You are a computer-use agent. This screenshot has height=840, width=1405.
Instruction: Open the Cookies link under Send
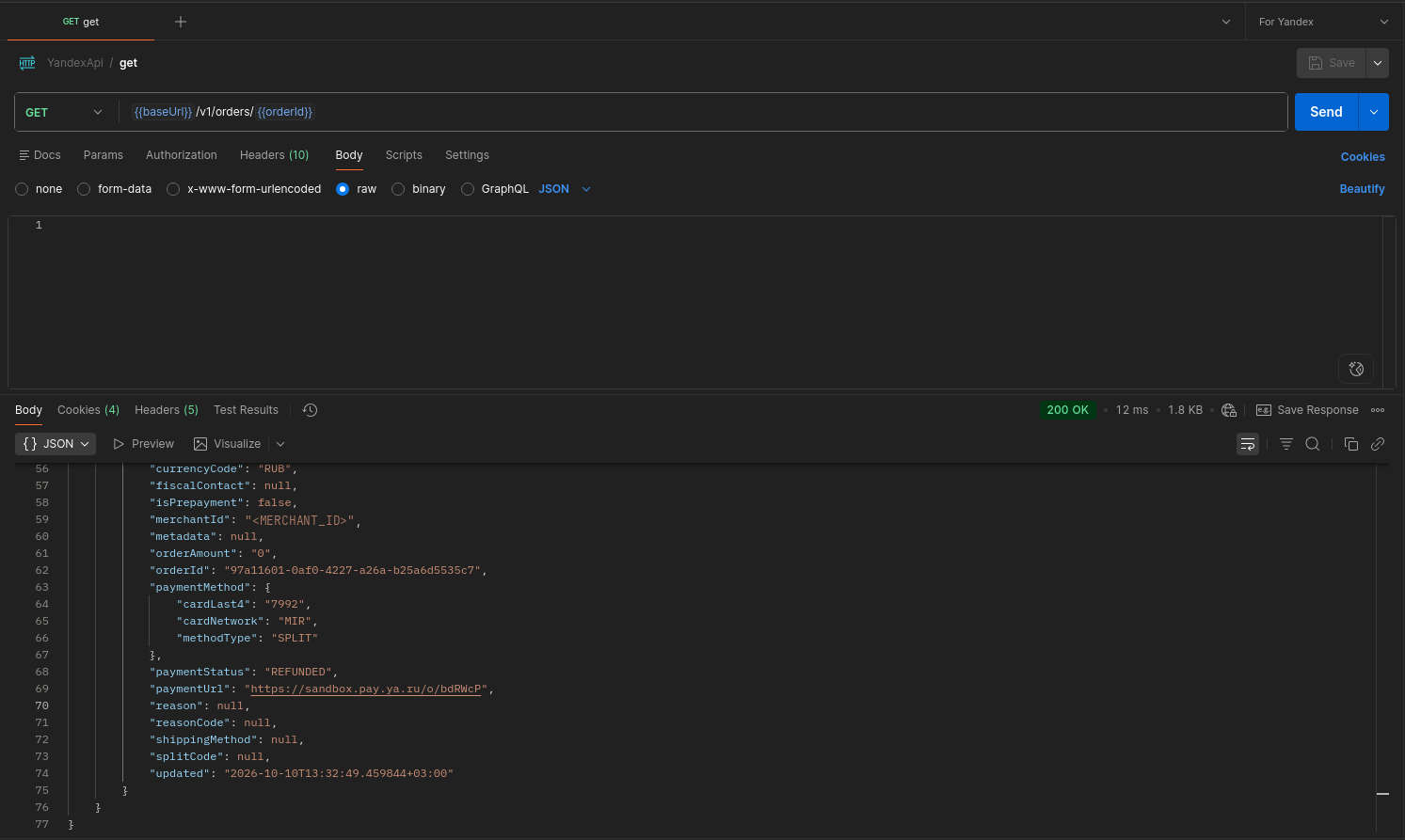[1363, 157]
